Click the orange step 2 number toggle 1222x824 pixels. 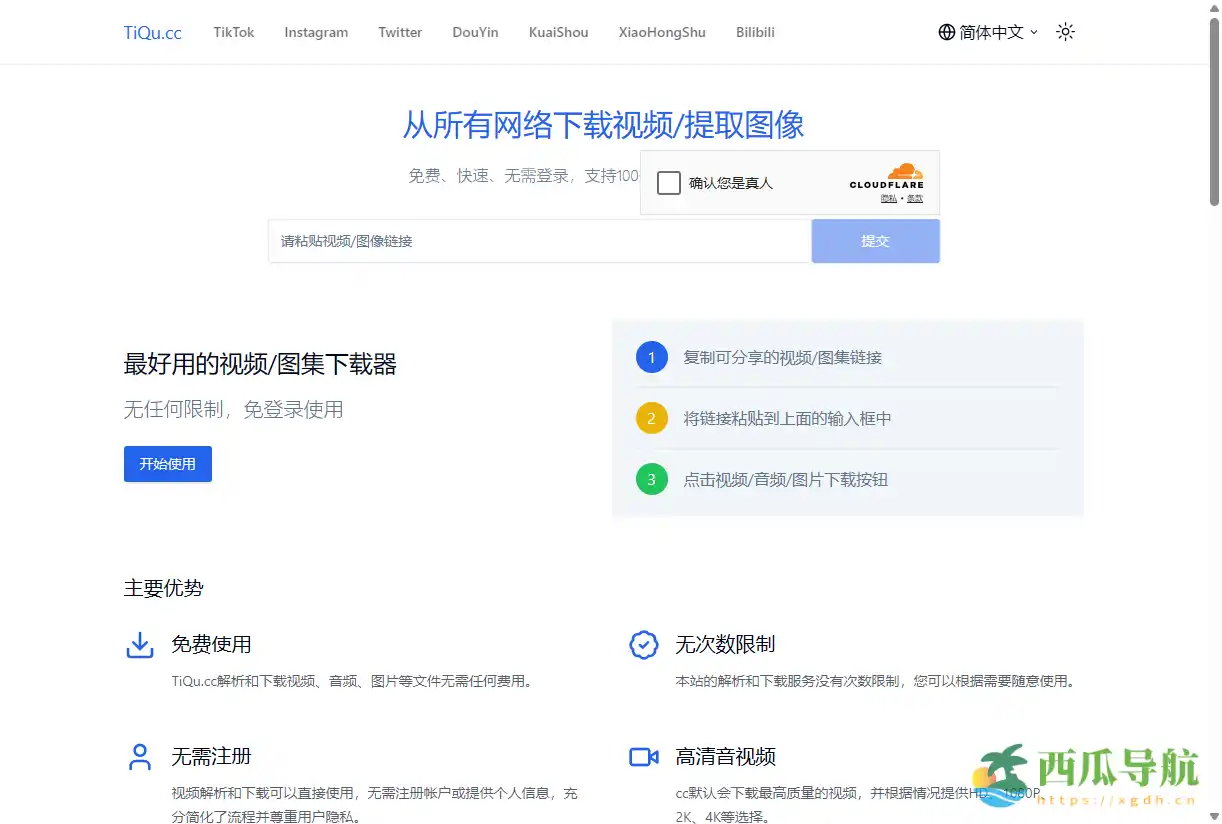click(x=652, y=418)
